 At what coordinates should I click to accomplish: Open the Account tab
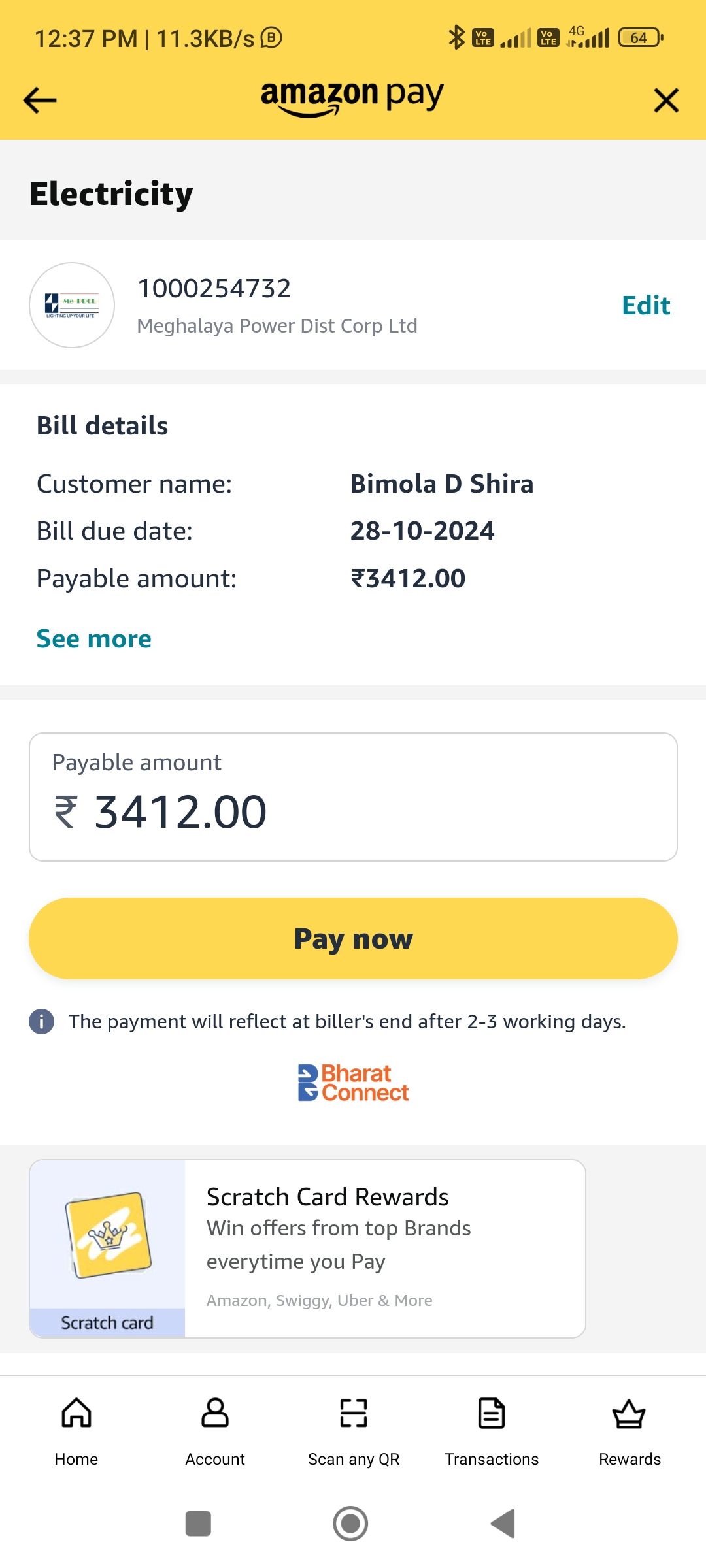tap(215, 1431)
